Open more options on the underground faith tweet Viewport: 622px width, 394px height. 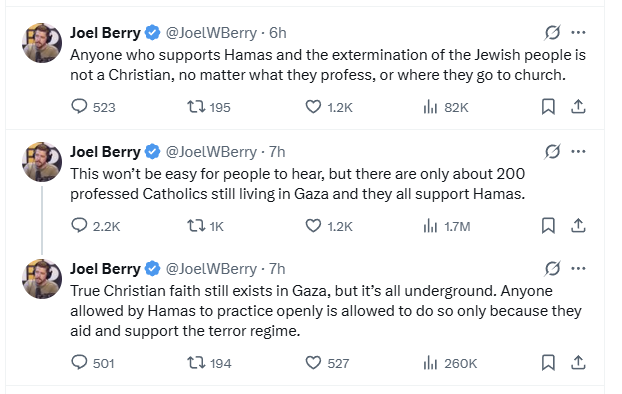[x=578, y=269]
